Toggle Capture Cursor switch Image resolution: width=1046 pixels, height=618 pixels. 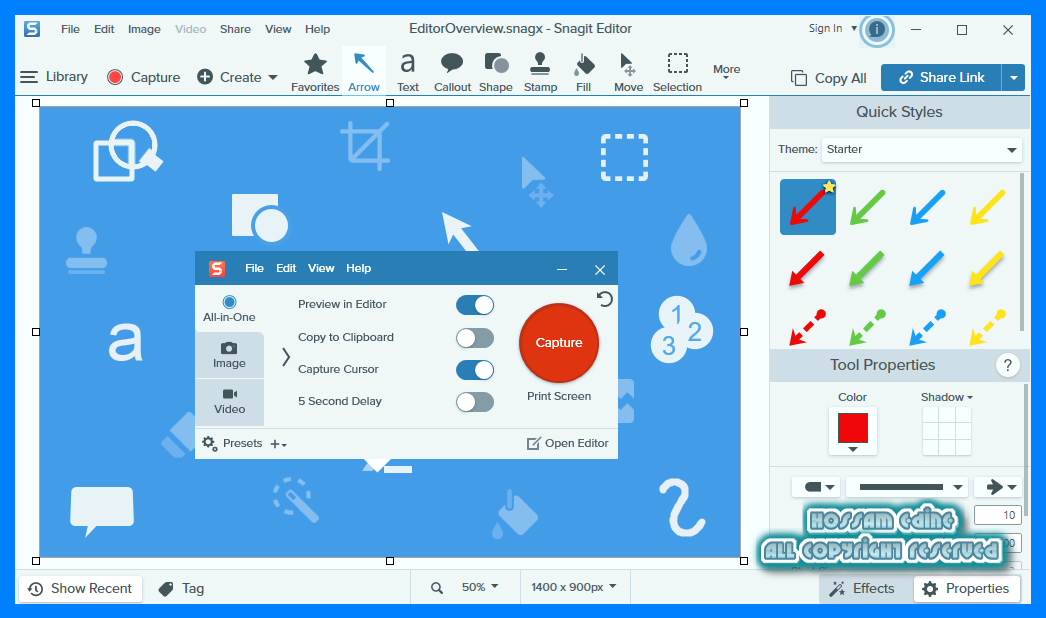pyautogui.click(x=475, y=370)
